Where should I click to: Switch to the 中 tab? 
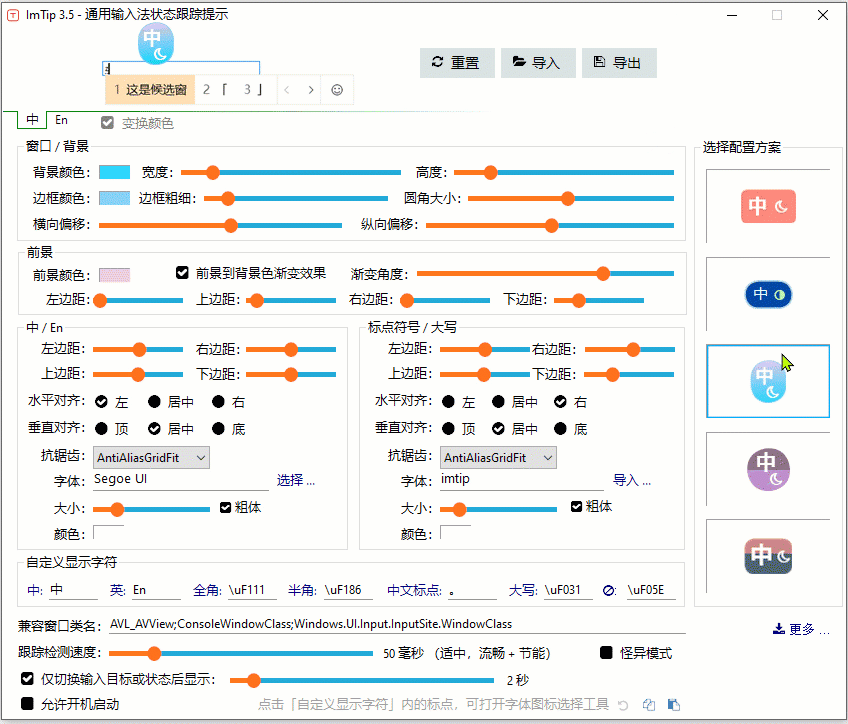[31, 119]
